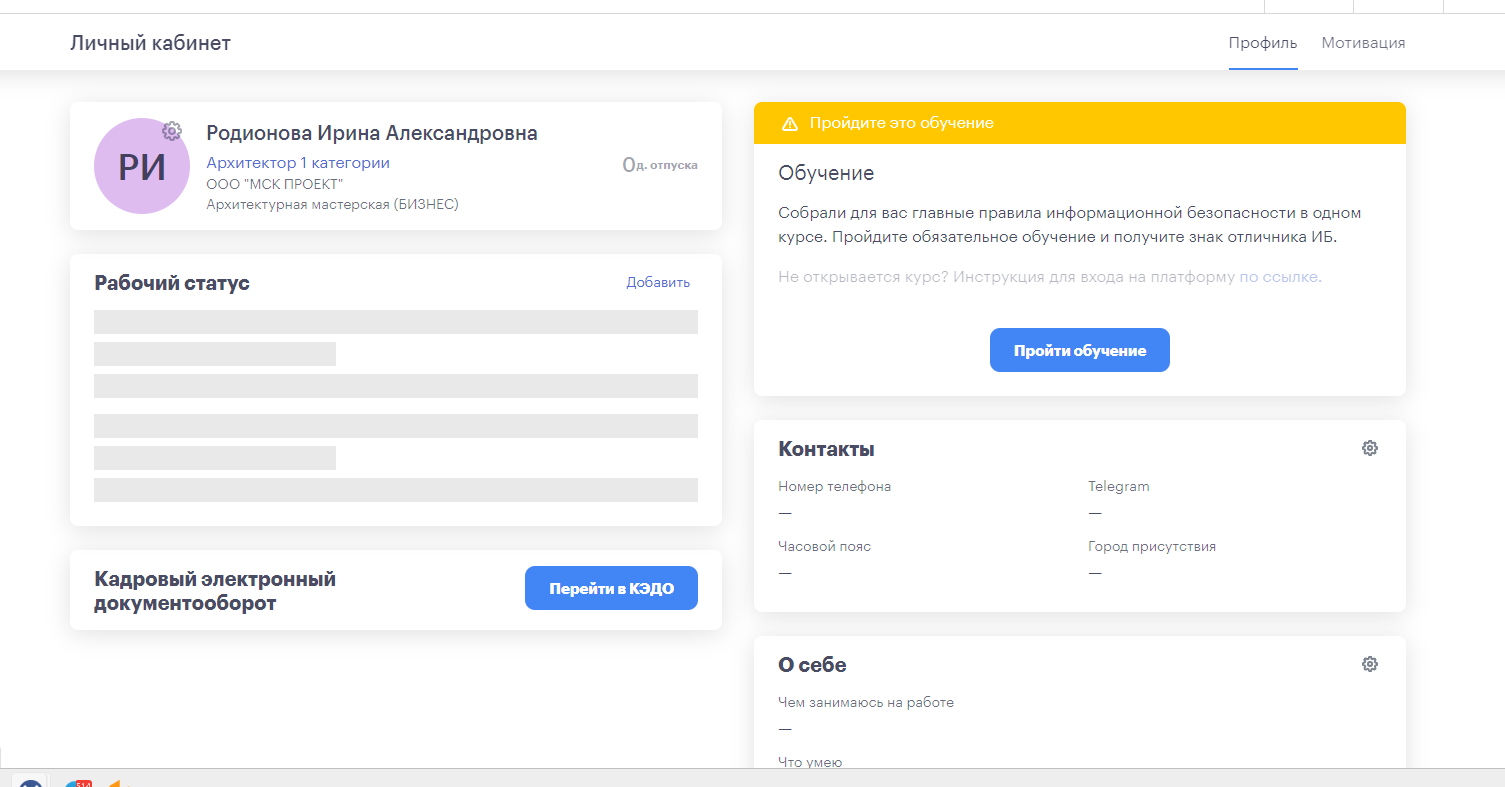Switch to the Мотивация tab
This screenshot has height=787, width=1505.
[x=1363, y=43]
